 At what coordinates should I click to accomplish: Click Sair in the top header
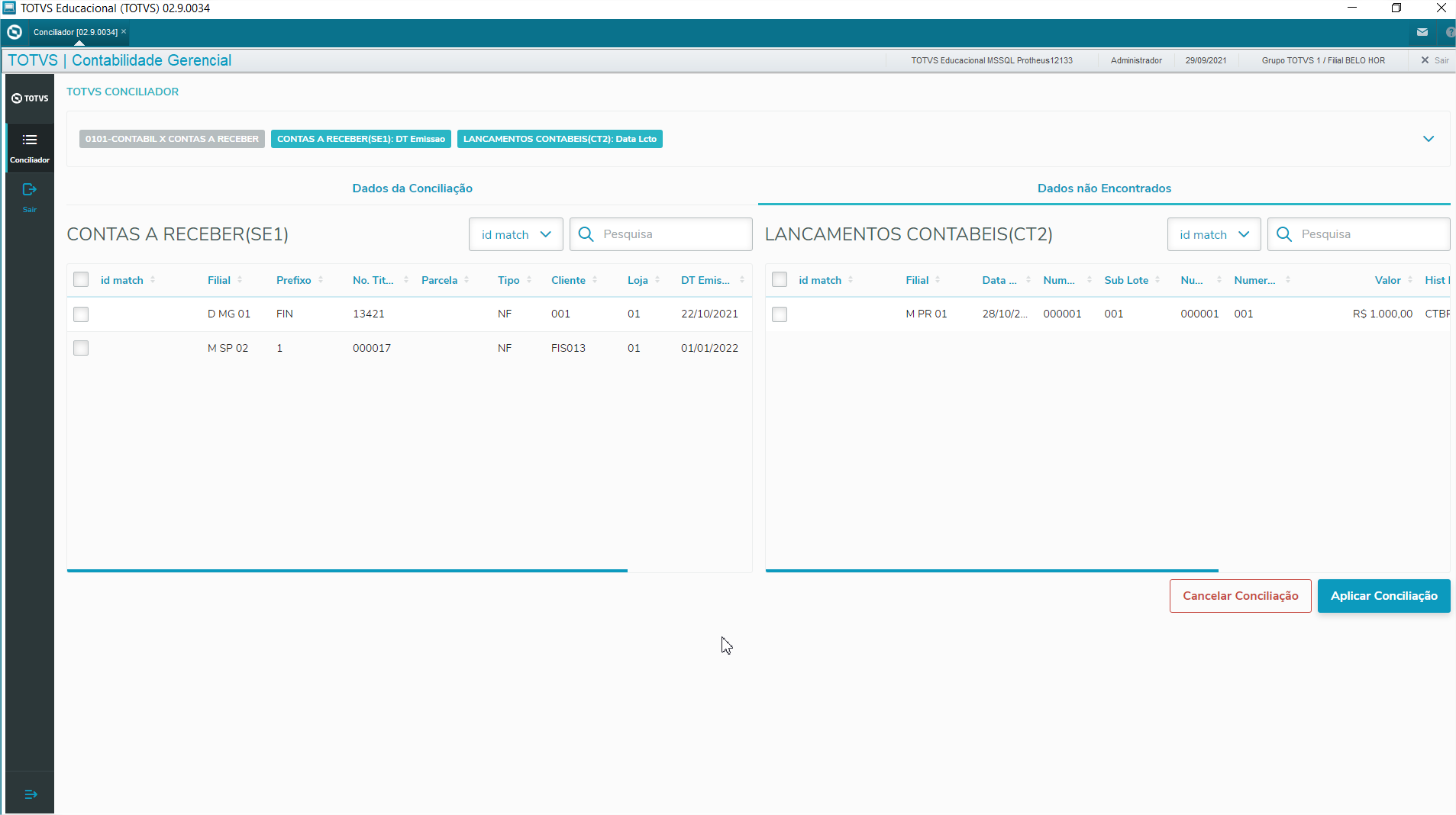coord(1435,60)
